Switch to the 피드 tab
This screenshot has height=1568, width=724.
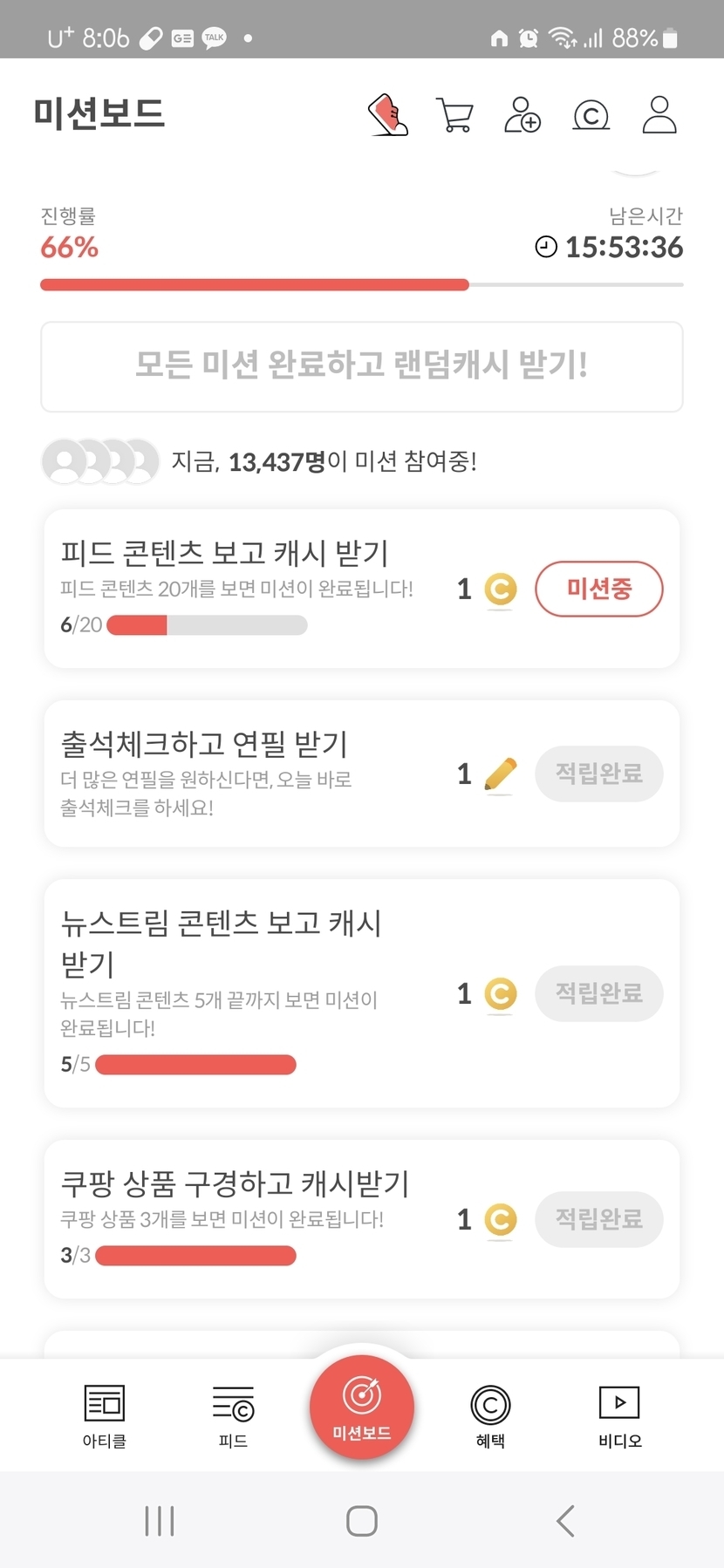coord(233,1415)
